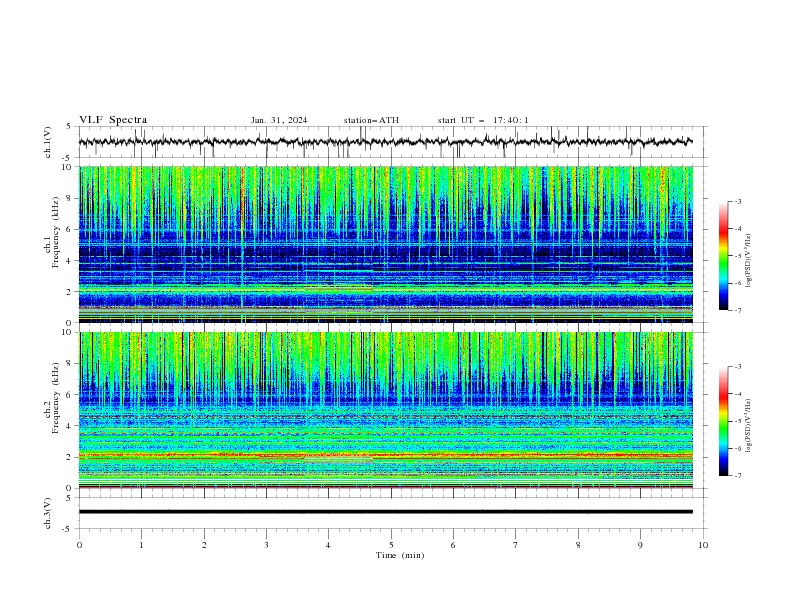
Task: Click time axis tick label "9"
Action: pyautogui.click(x=640, y=545)
